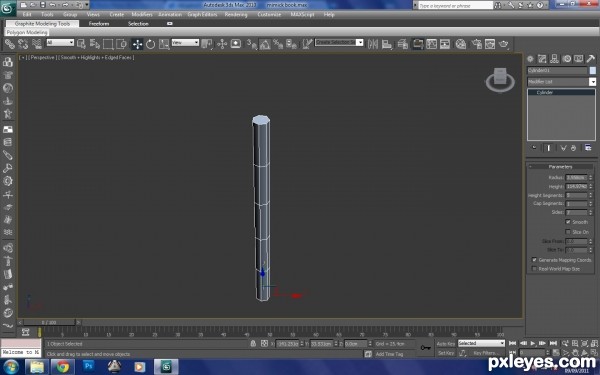Toggle Generate Mapping Coords checkbox
The image size is (600, 375).
(534, 260)
